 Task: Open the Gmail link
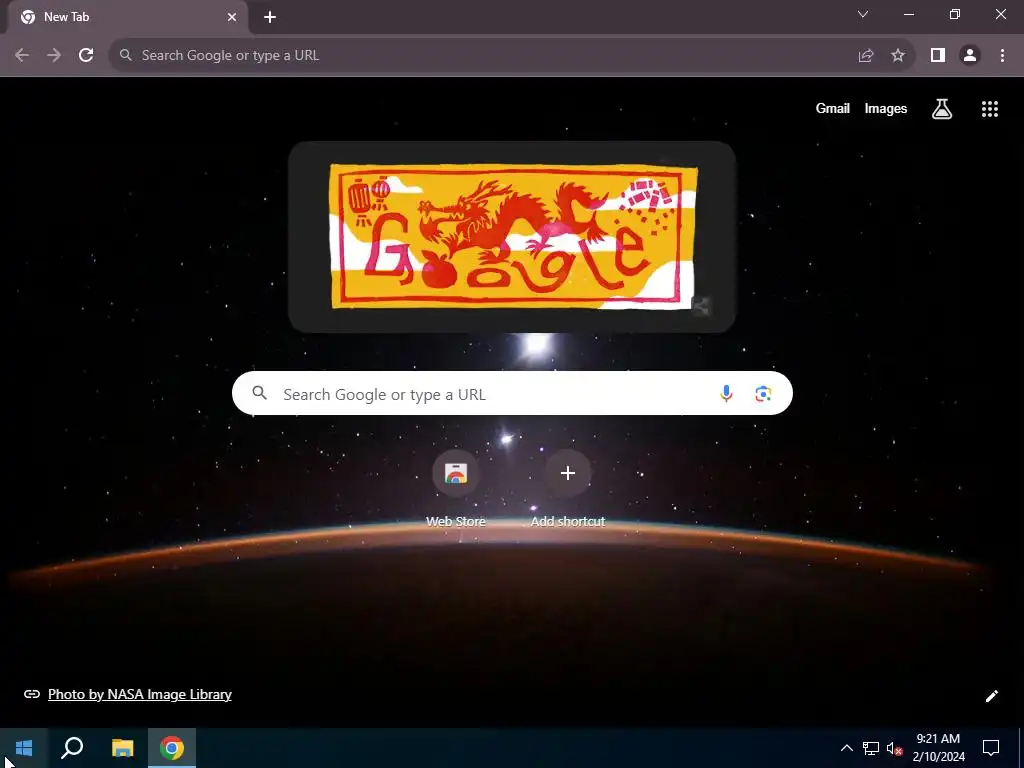tap(832, 109)
